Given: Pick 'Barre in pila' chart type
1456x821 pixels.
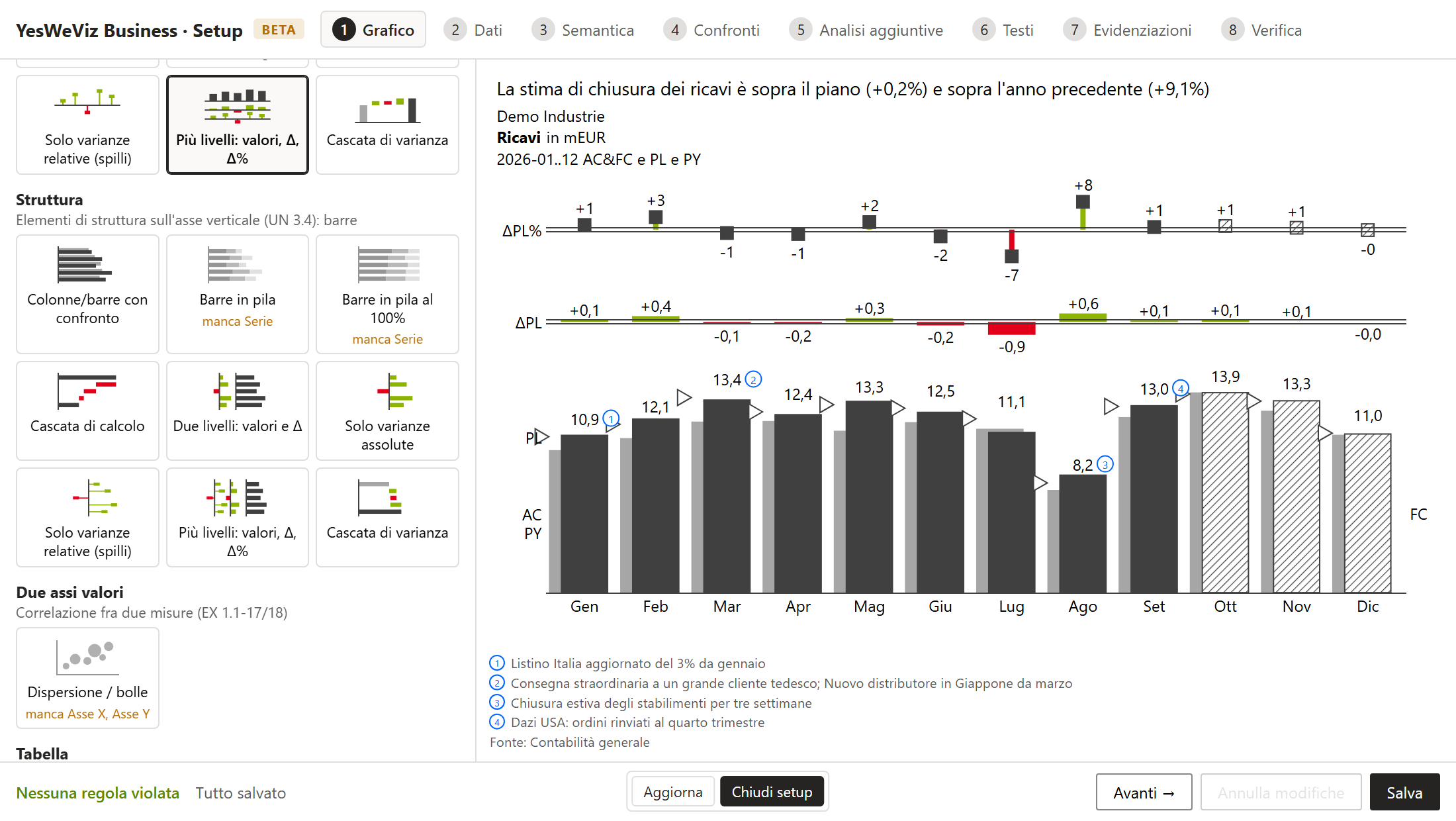Looking at the screenshot, I should point(238,294).
